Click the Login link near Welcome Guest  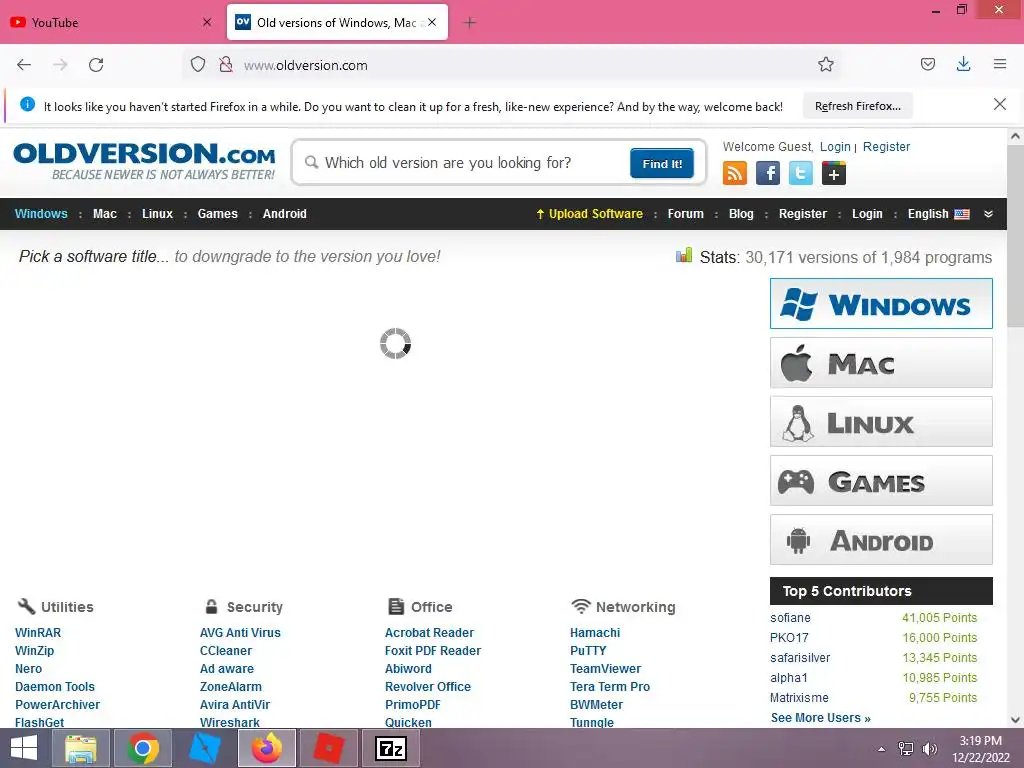click(835, 147)
